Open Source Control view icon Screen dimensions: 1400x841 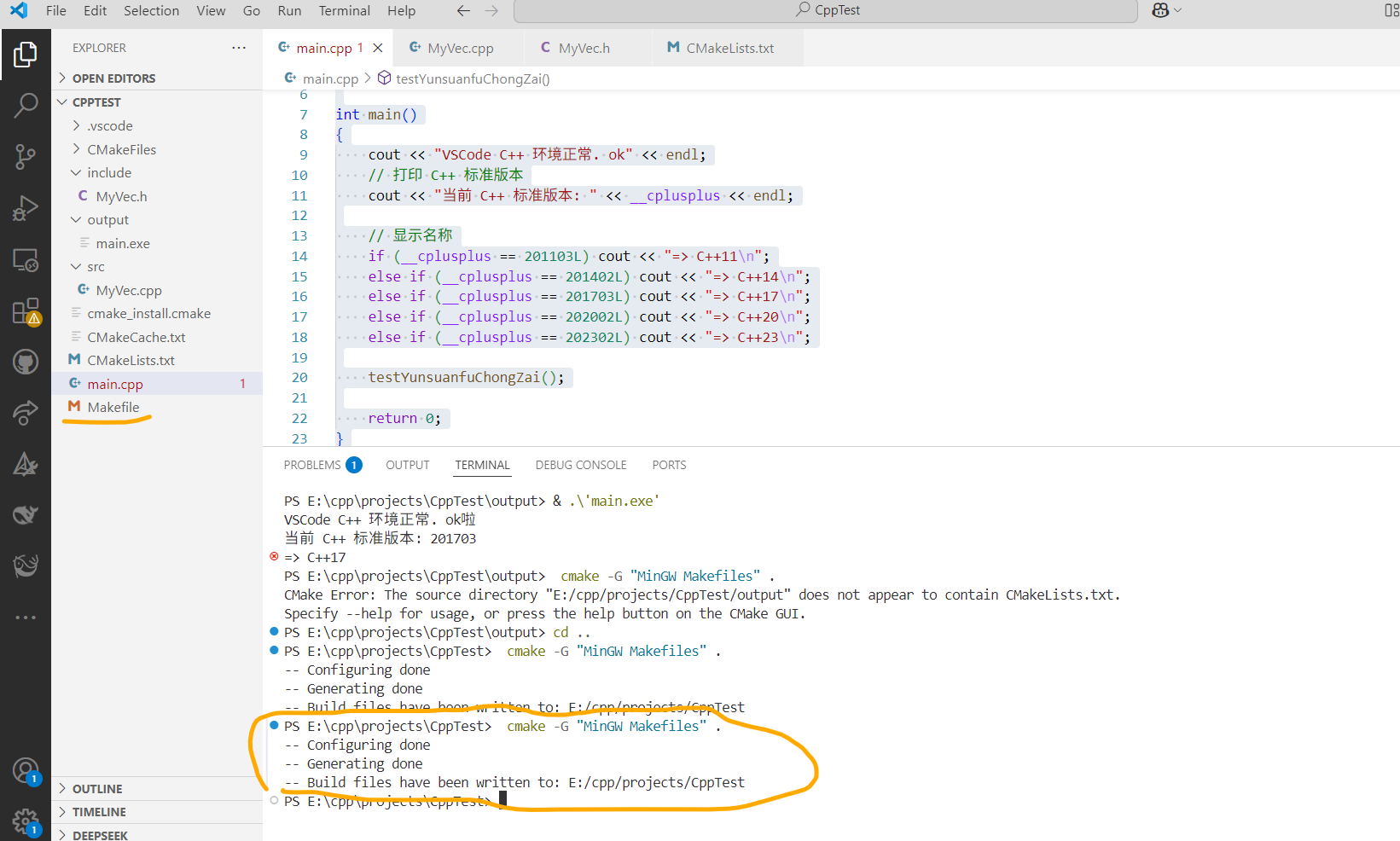(x=26, y=157)
